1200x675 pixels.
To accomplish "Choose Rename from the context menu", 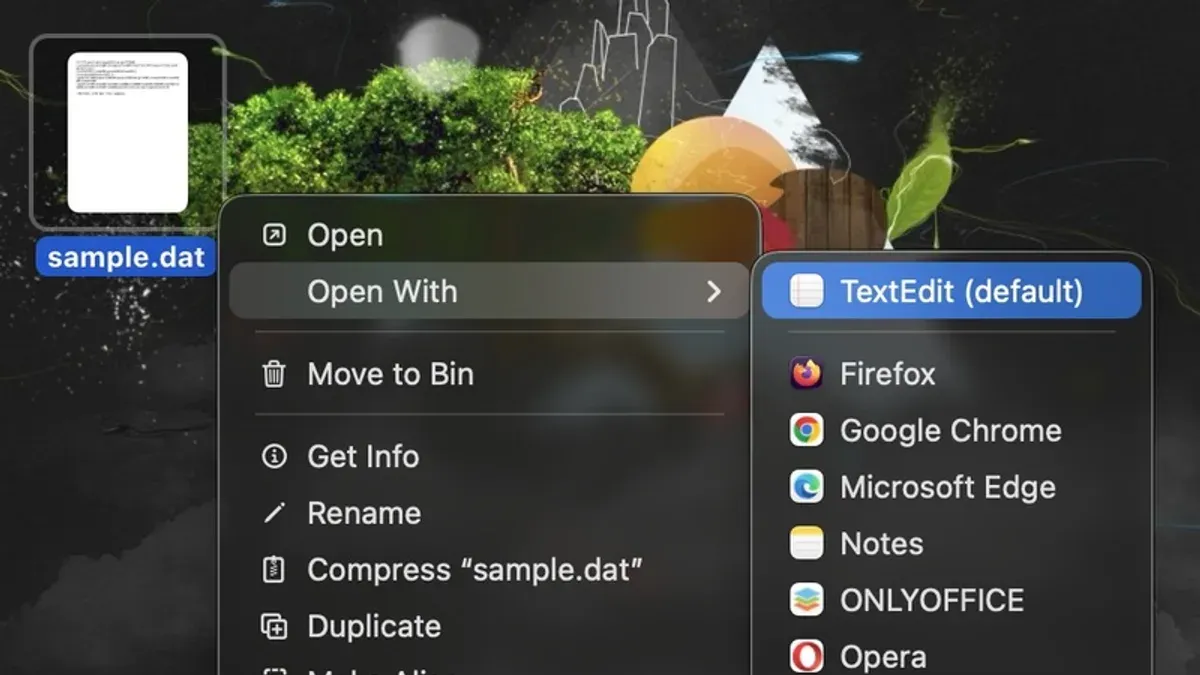I will coord(490,513).
